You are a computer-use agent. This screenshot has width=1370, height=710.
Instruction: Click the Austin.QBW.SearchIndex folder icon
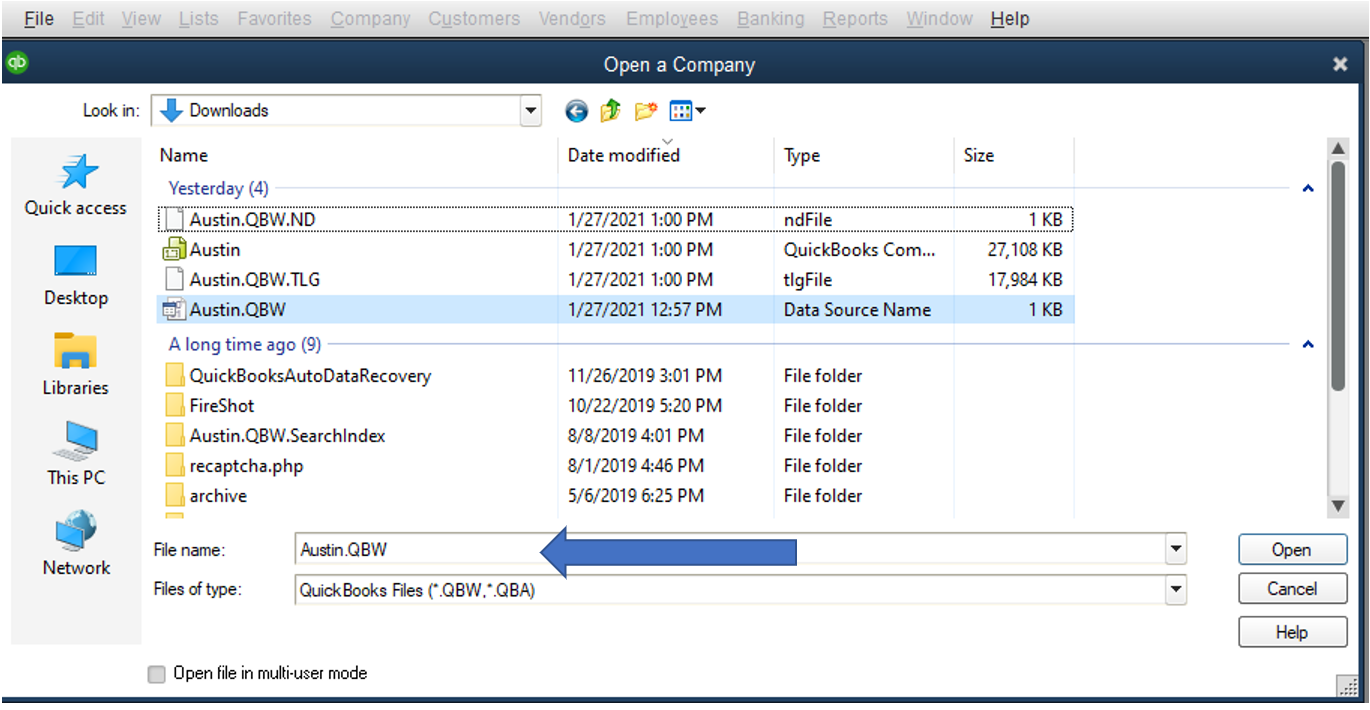[174, 436]
